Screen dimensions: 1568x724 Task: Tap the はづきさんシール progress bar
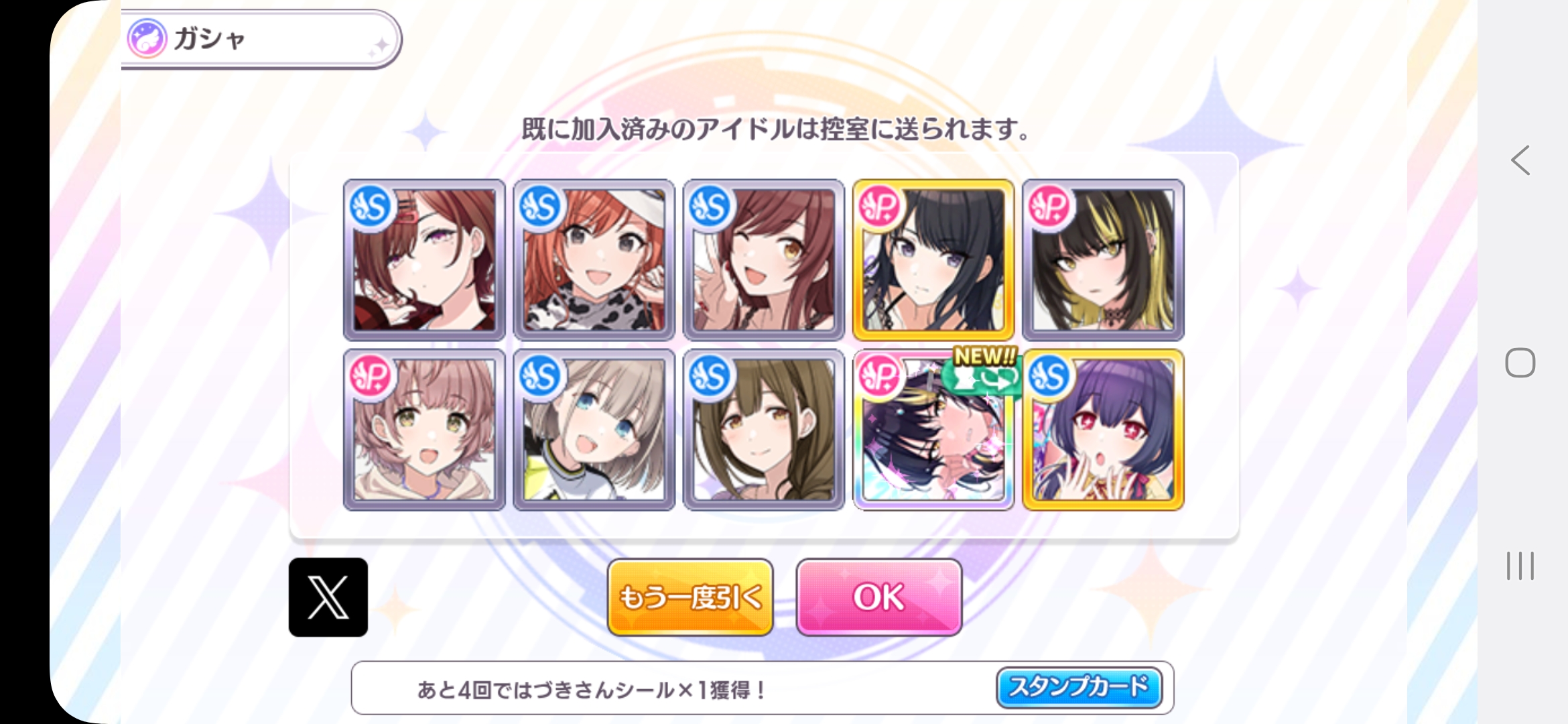click(x=763, y=688)
